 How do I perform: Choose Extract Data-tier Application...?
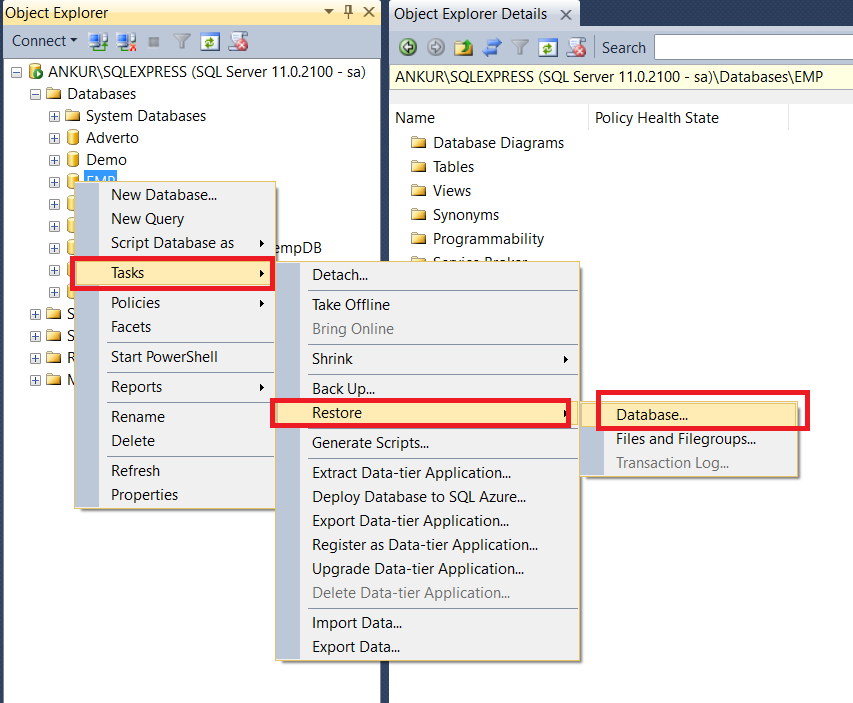pyautogui.click(x=428, y=473)
